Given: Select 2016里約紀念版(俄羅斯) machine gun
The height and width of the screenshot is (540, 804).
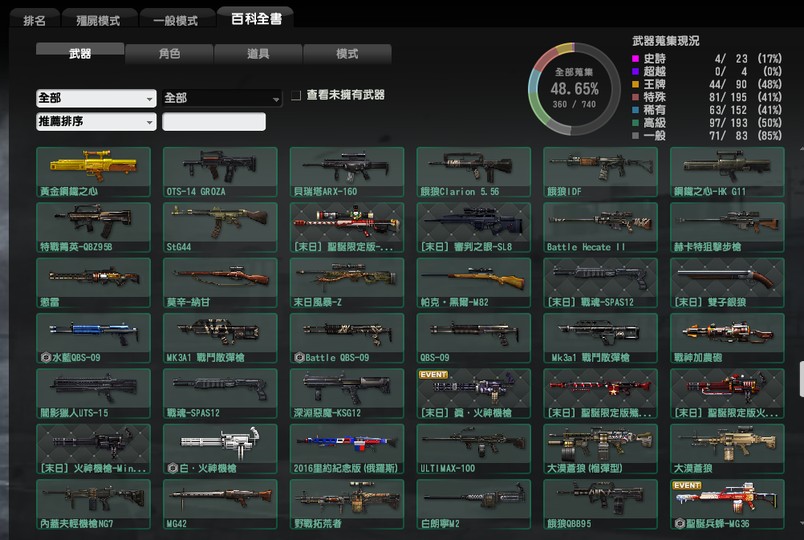Looking at the screenshot, I should point(347,449).
